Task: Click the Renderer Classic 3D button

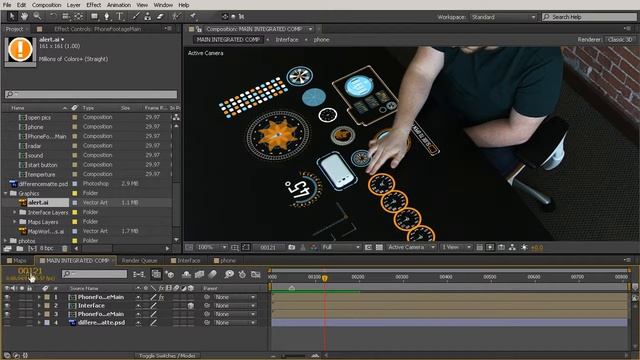Action: [x=620, y=40]
